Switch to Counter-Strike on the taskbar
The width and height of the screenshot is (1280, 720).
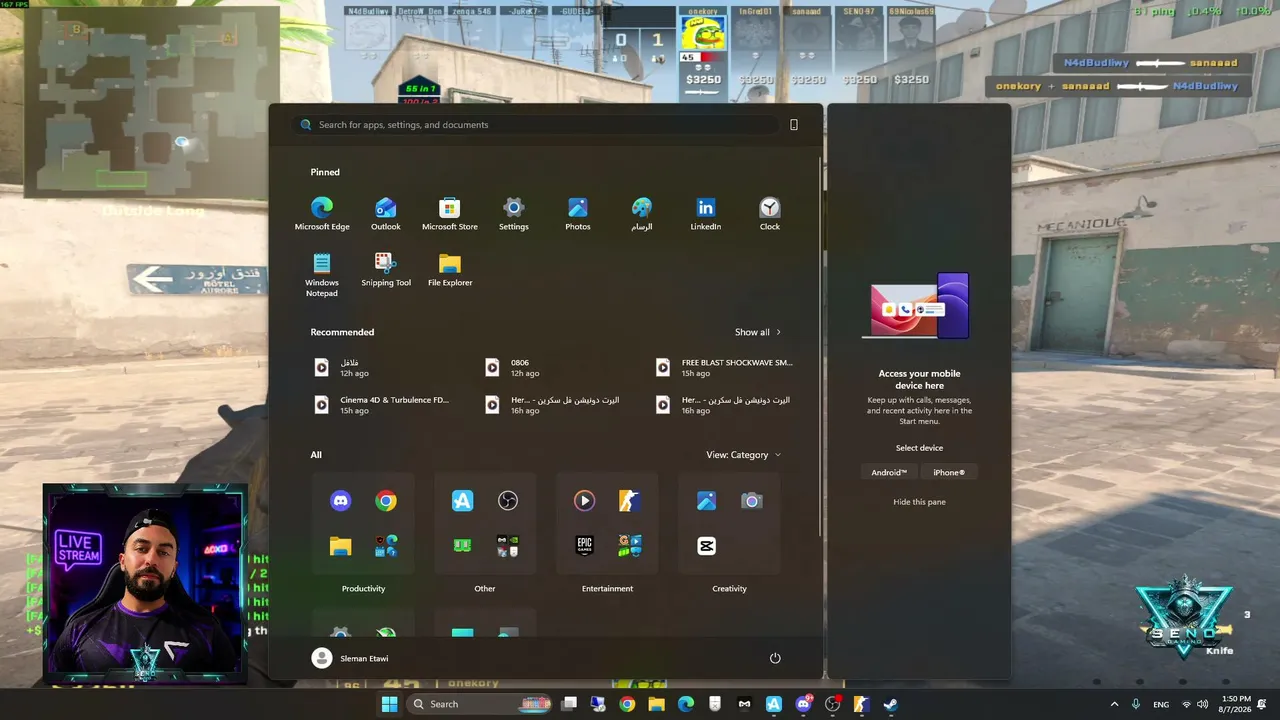(x=861, y=704)
